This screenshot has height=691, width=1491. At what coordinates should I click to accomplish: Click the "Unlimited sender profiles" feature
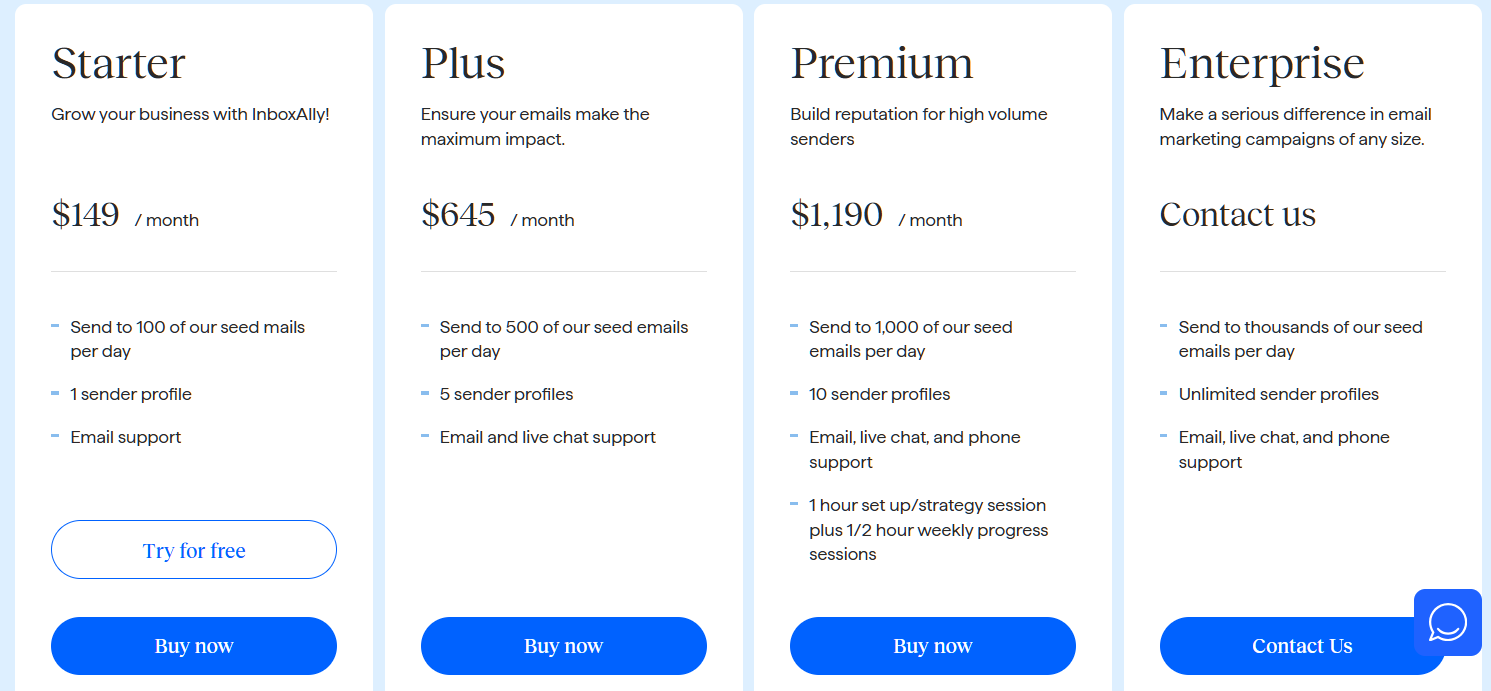pyautogui.click(x=1278, y=394)
